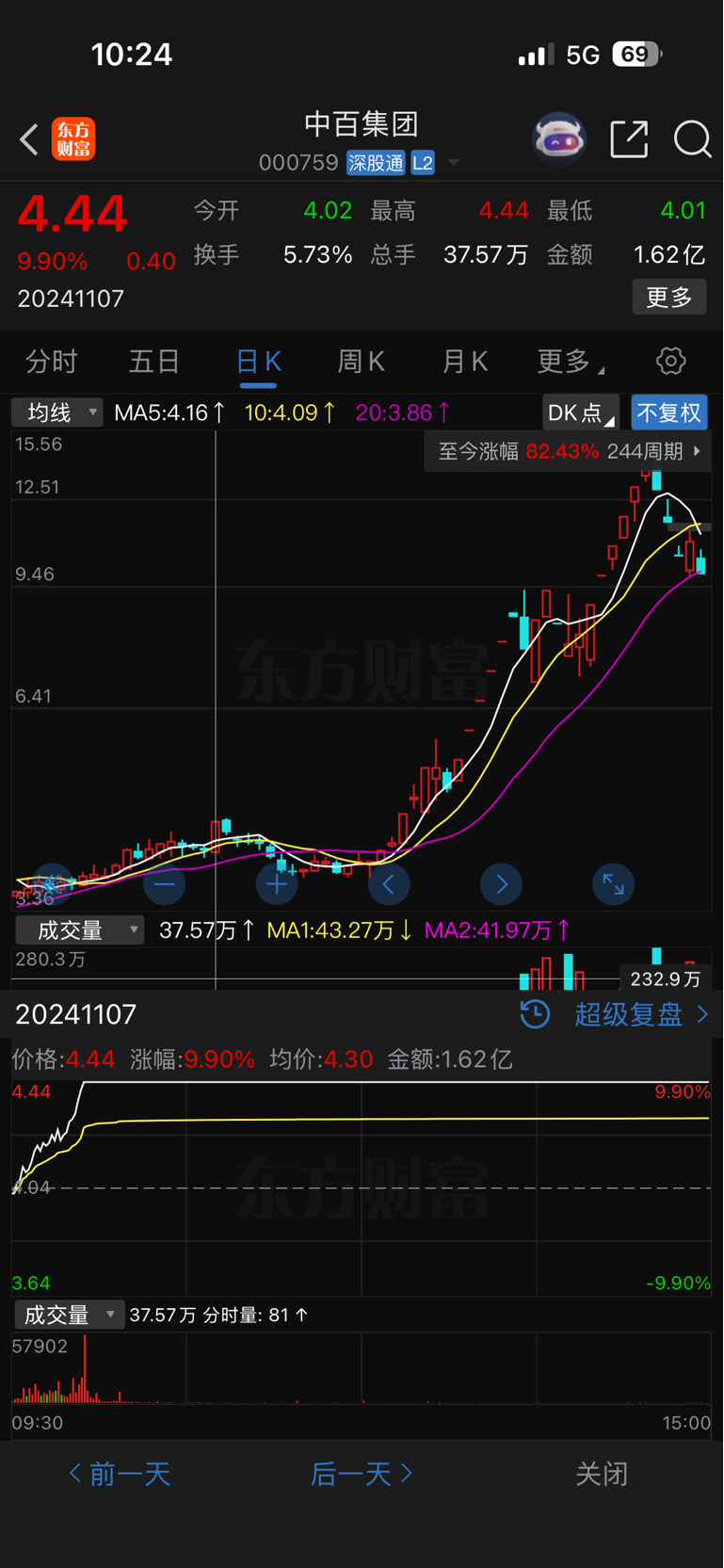Tap the 中百集团 stock title
The width and height of the screenshot is (724, 1568).
click(x=362, y=124)
